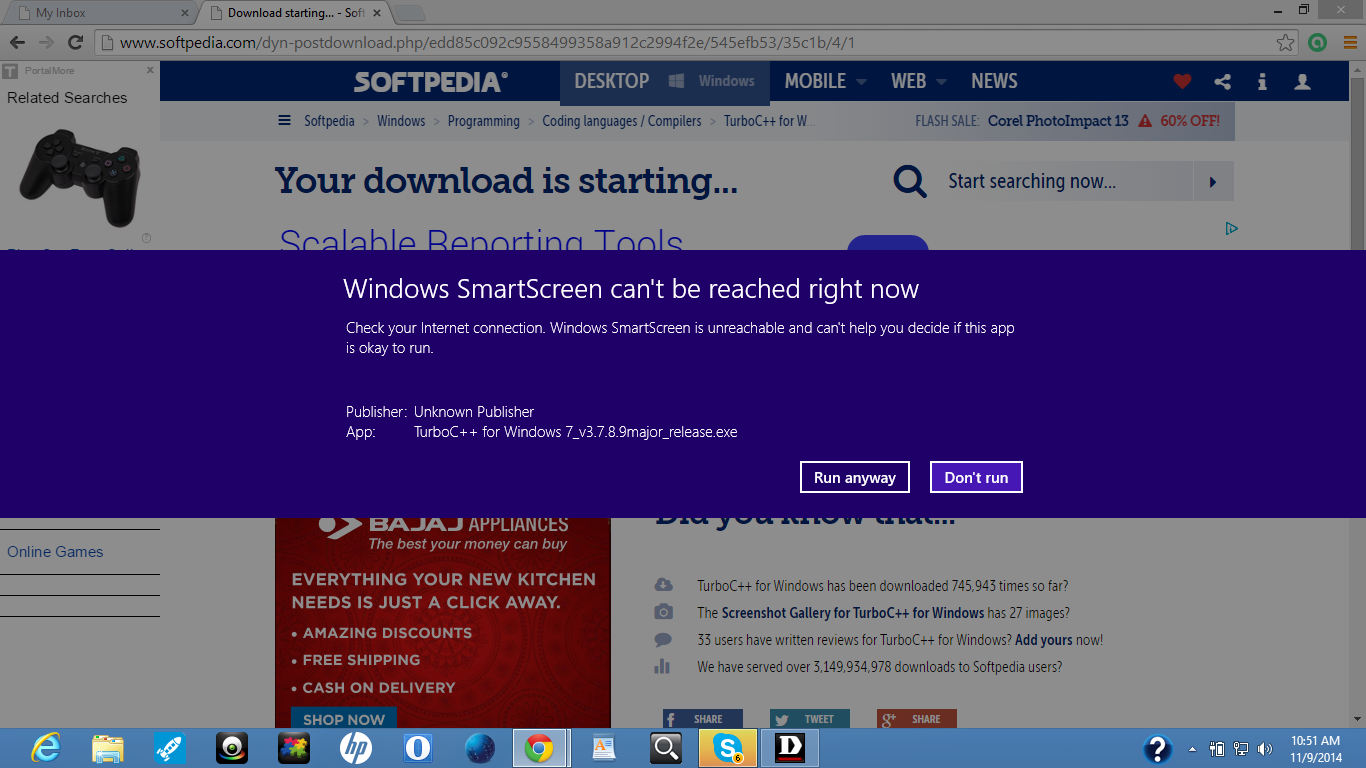
Task: Click the Online Games sidebar link
Action: click(55, 552)
